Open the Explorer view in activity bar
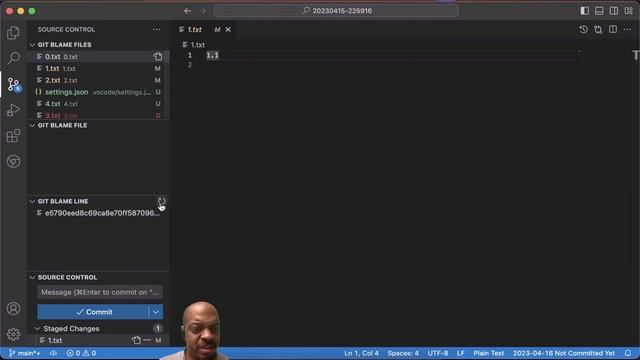Screen dimensions: 640x360 [x=13, y=33]
